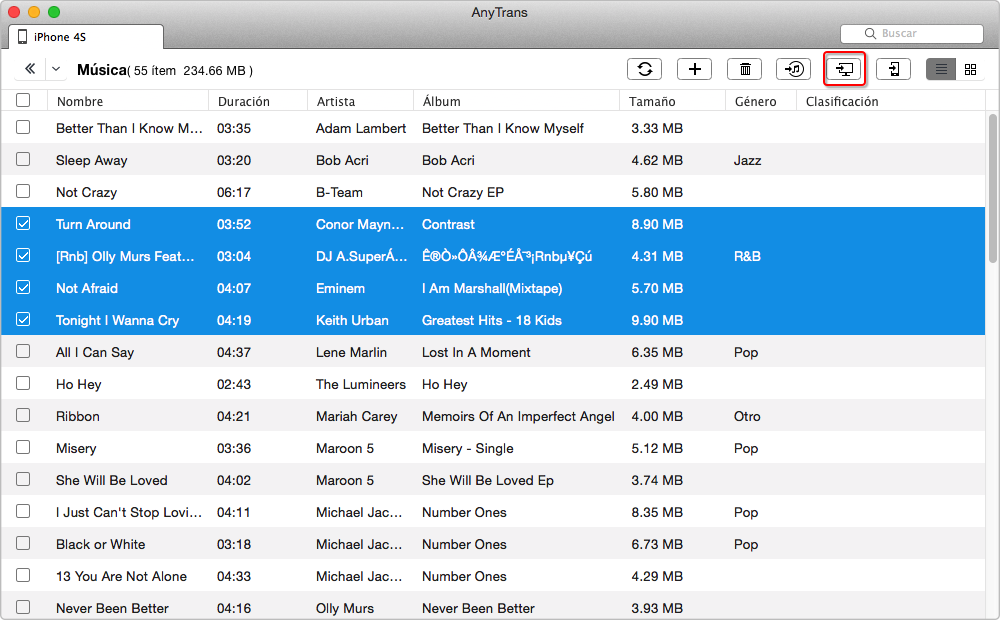This screenshot has height=621, width=1000.
Task: Click the search magnifier icon
Action: click(x=870, y=33)
